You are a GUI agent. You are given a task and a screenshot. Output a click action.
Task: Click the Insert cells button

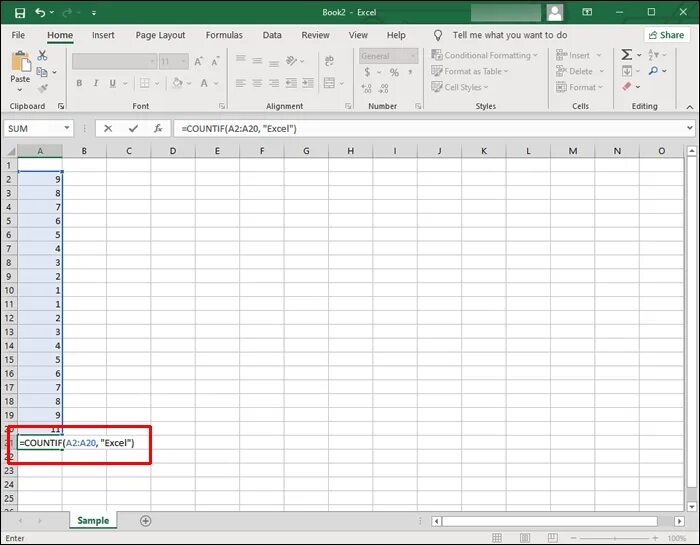[579, 55]
